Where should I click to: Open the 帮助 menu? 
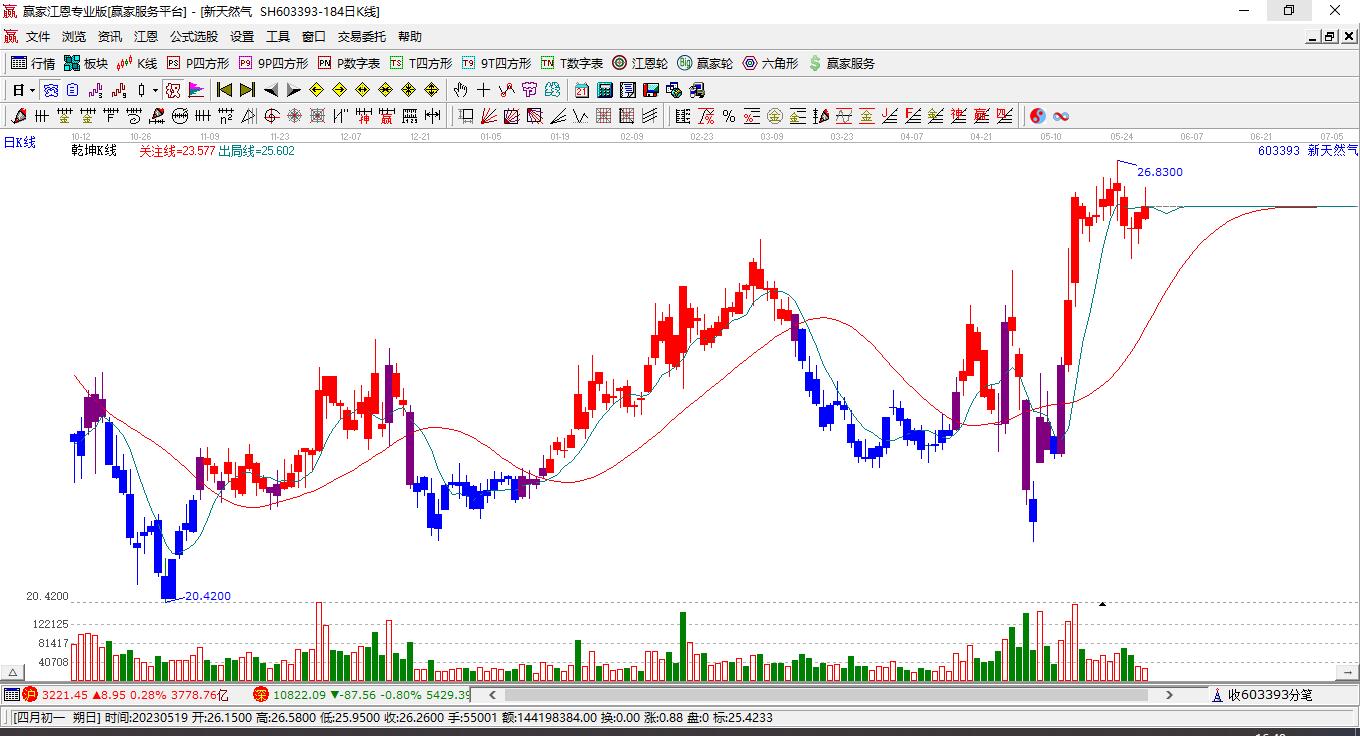point(410,37)
